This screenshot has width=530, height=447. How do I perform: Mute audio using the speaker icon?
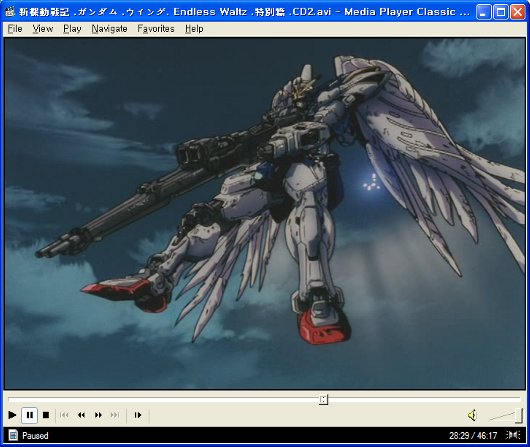click(472, 415)
